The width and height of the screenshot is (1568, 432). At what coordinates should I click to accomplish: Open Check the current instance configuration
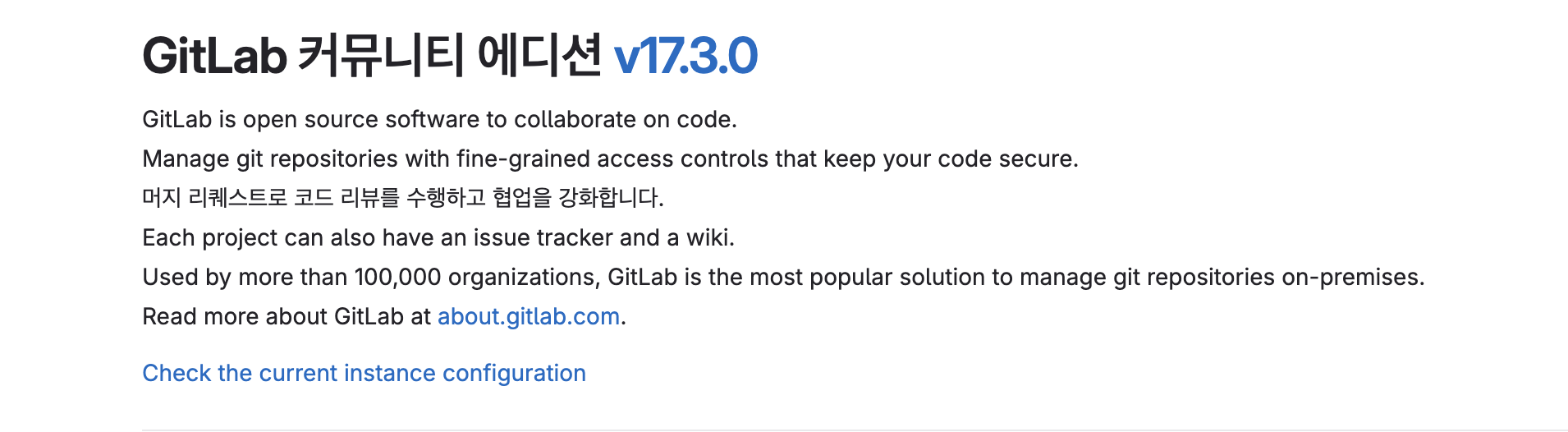364,373
